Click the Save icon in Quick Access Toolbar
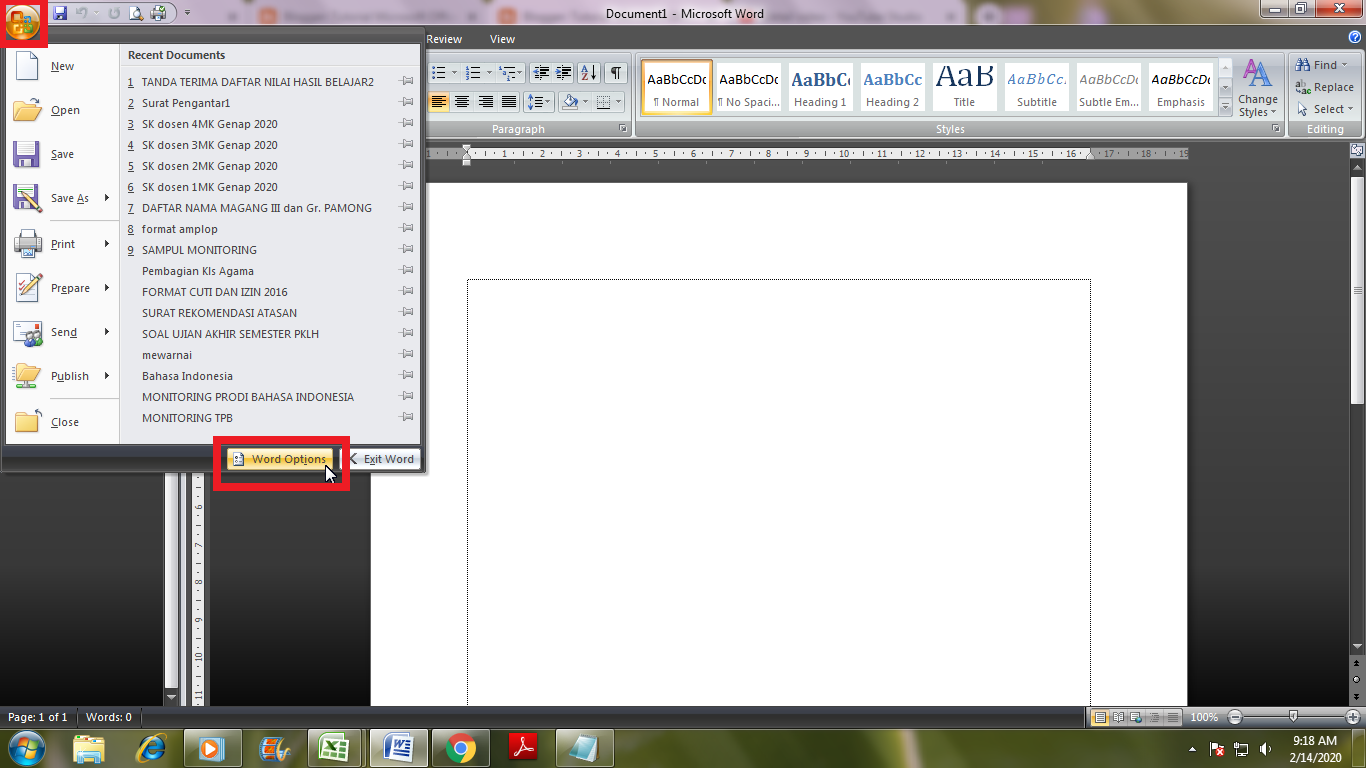Screen dimensions: 1366x768 point(60,13)
